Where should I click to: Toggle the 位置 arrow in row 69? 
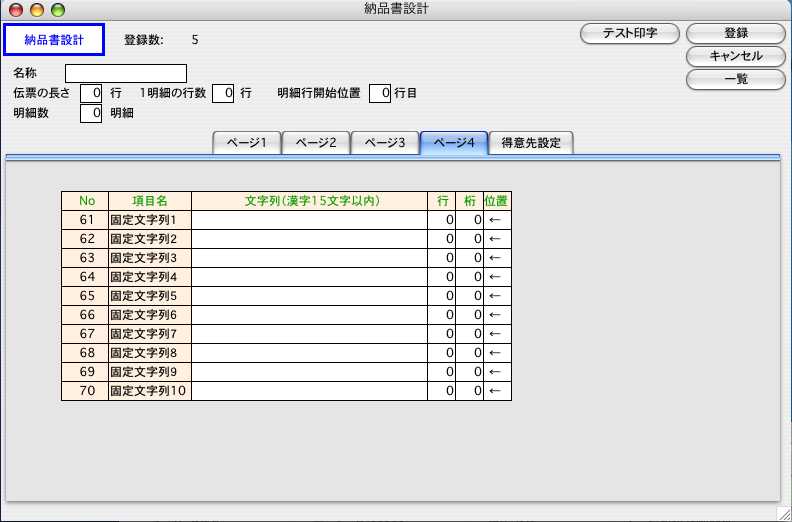coord(497,372)
